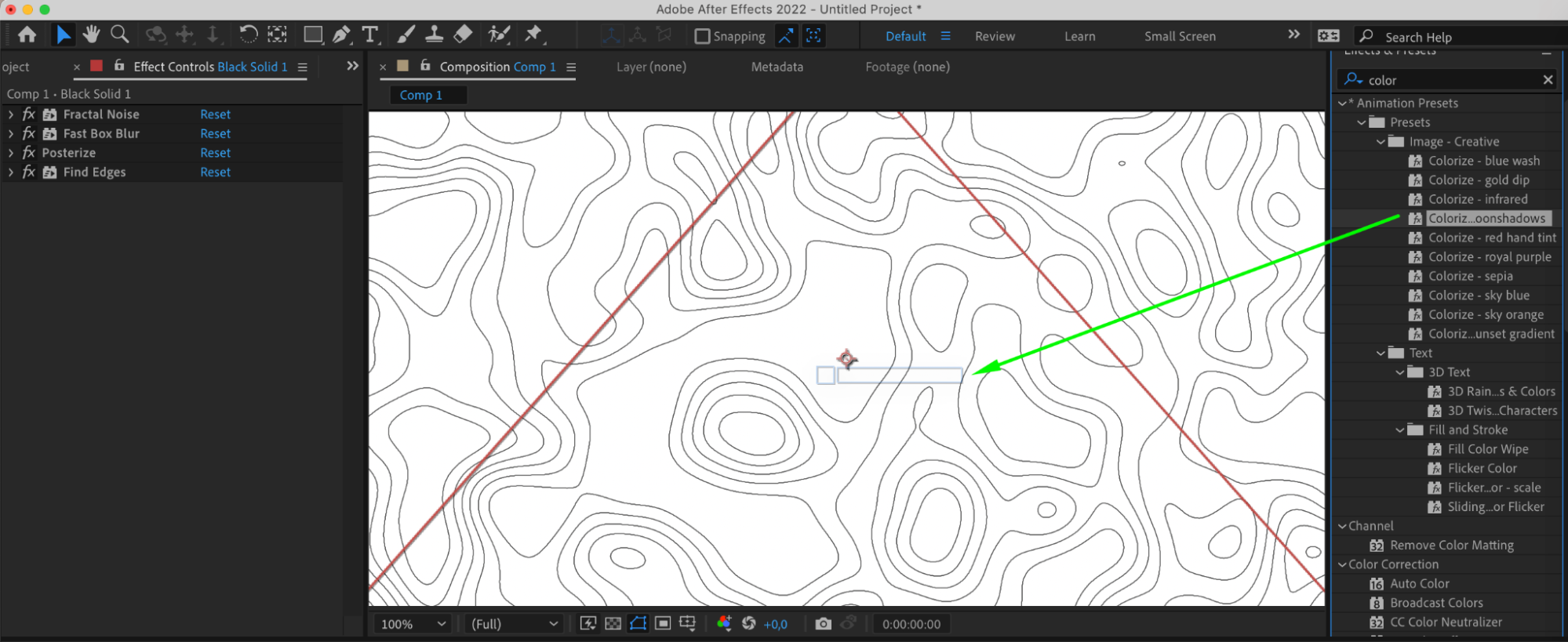Click the snap-to-edges extend icon beside Snapping
The height and width of the screenshot is (642, 1568).
point(785,35)
